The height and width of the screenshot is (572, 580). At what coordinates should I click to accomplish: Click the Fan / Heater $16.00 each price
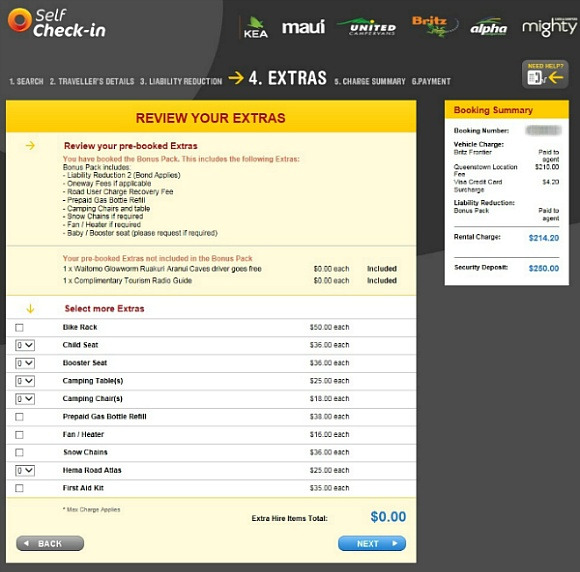[x=329, y=435]
